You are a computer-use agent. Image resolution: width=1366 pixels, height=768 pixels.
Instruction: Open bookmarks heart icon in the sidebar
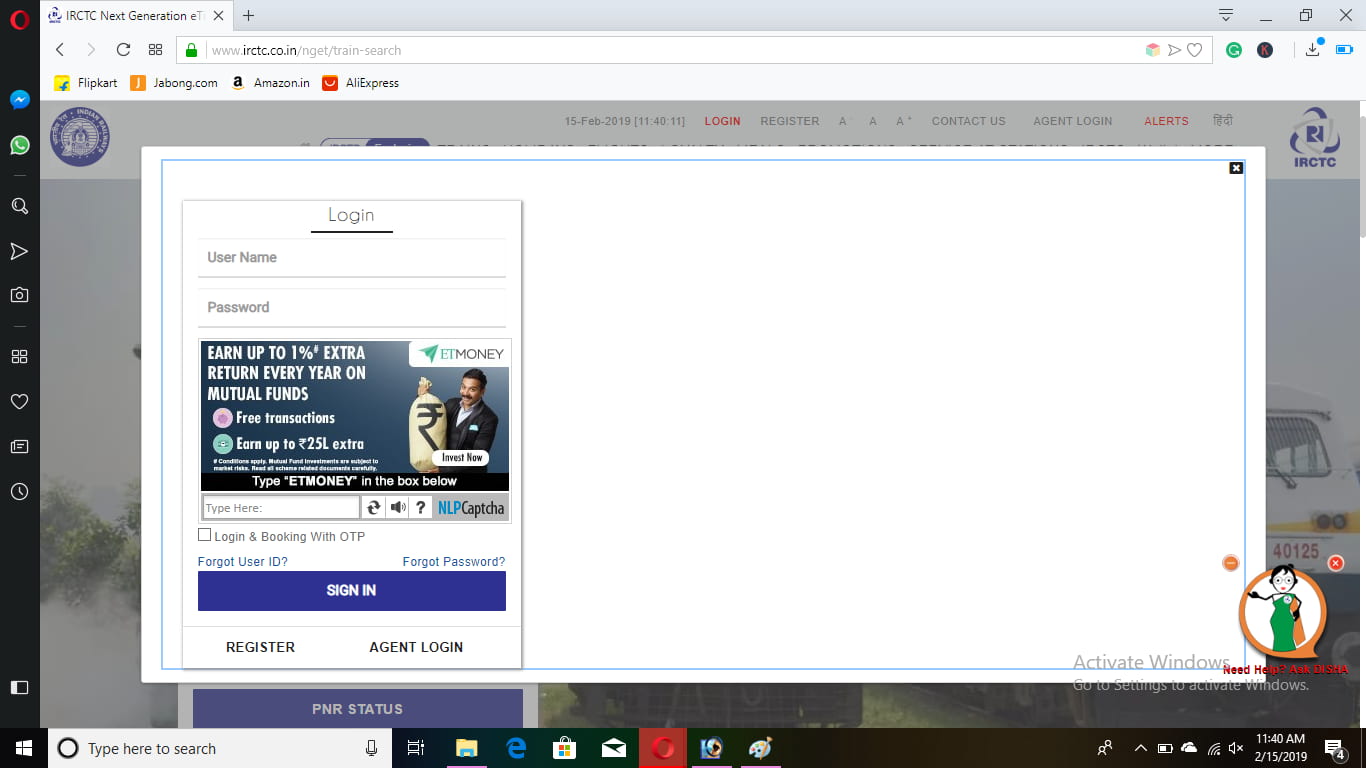coord(19,401)
